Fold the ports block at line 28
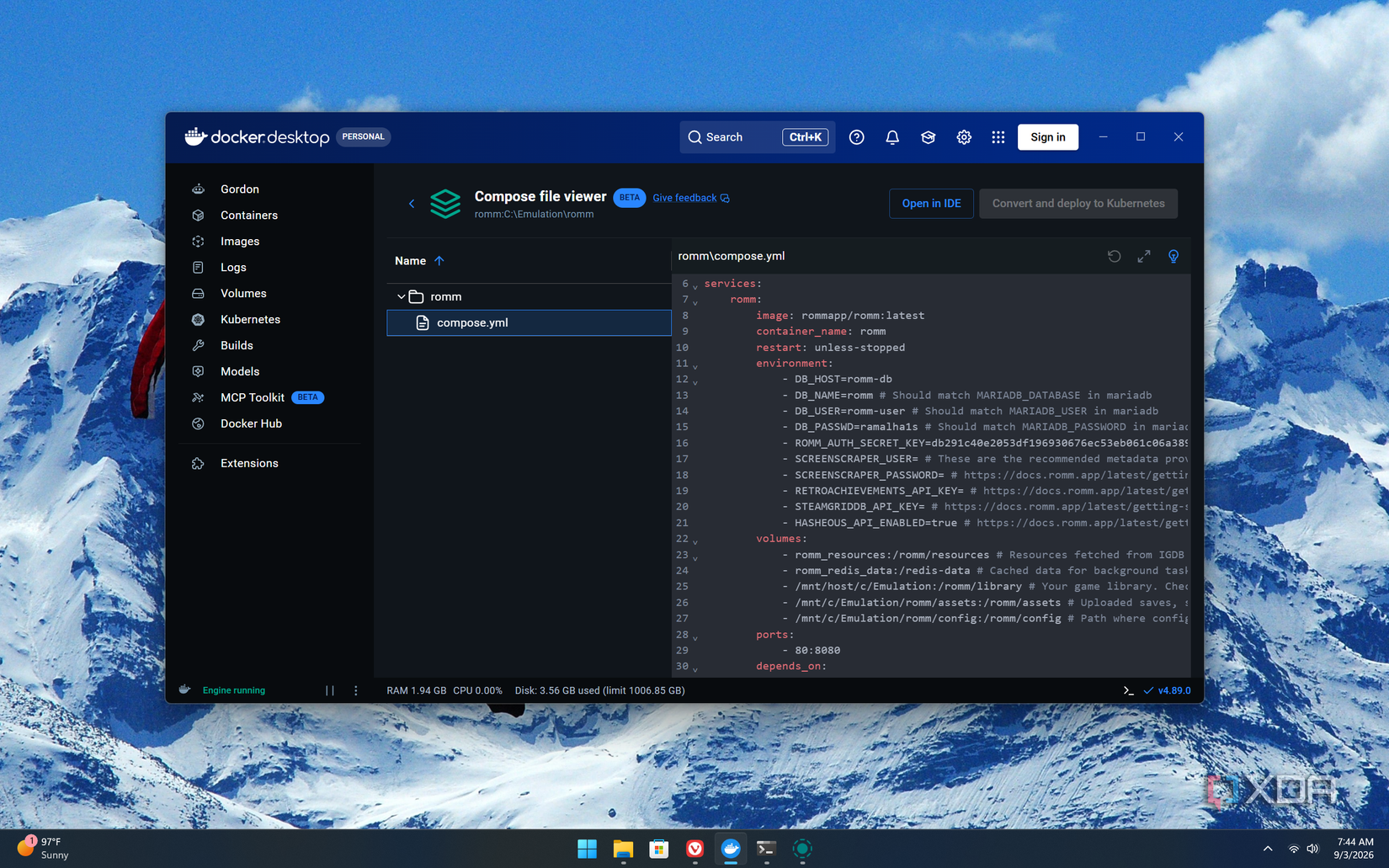The height and width of the screenshot is (868, 1389). (695, 637)
